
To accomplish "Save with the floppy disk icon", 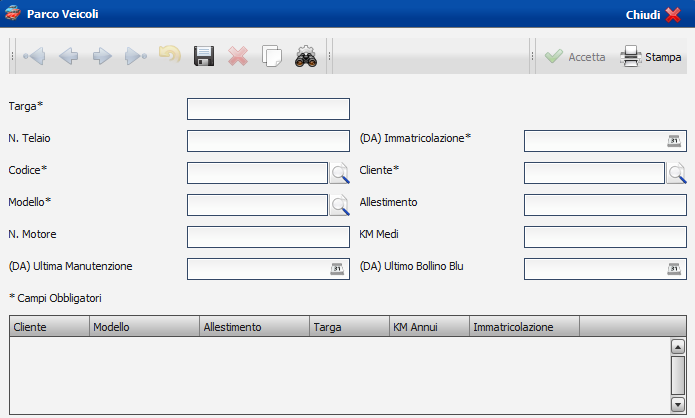I will click(204, 57).
